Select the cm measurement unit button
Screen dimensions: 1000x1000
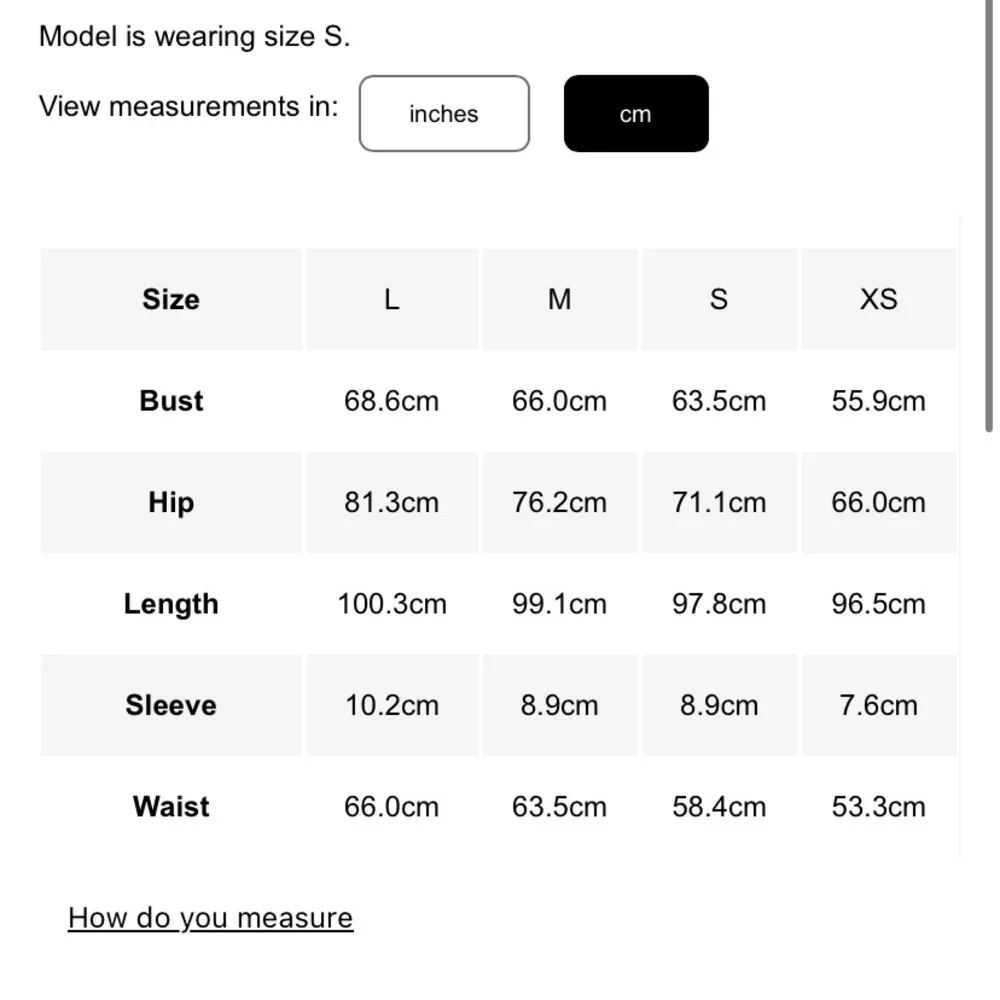(x=636, y=114)
